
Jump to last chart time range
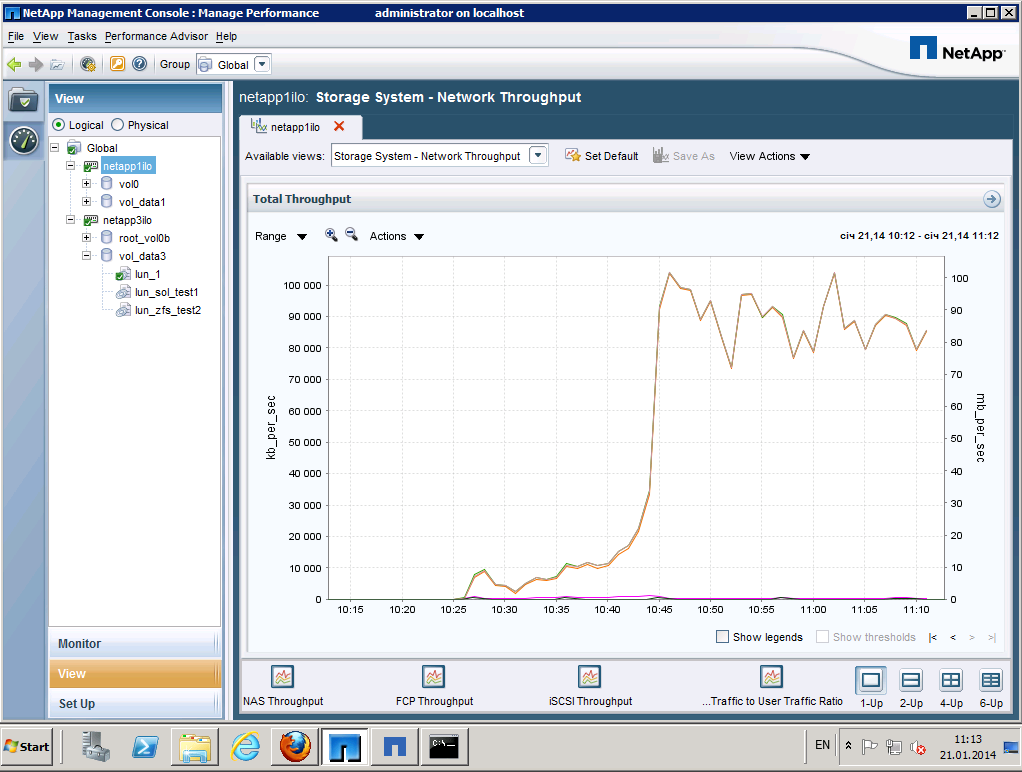[991, 637]
